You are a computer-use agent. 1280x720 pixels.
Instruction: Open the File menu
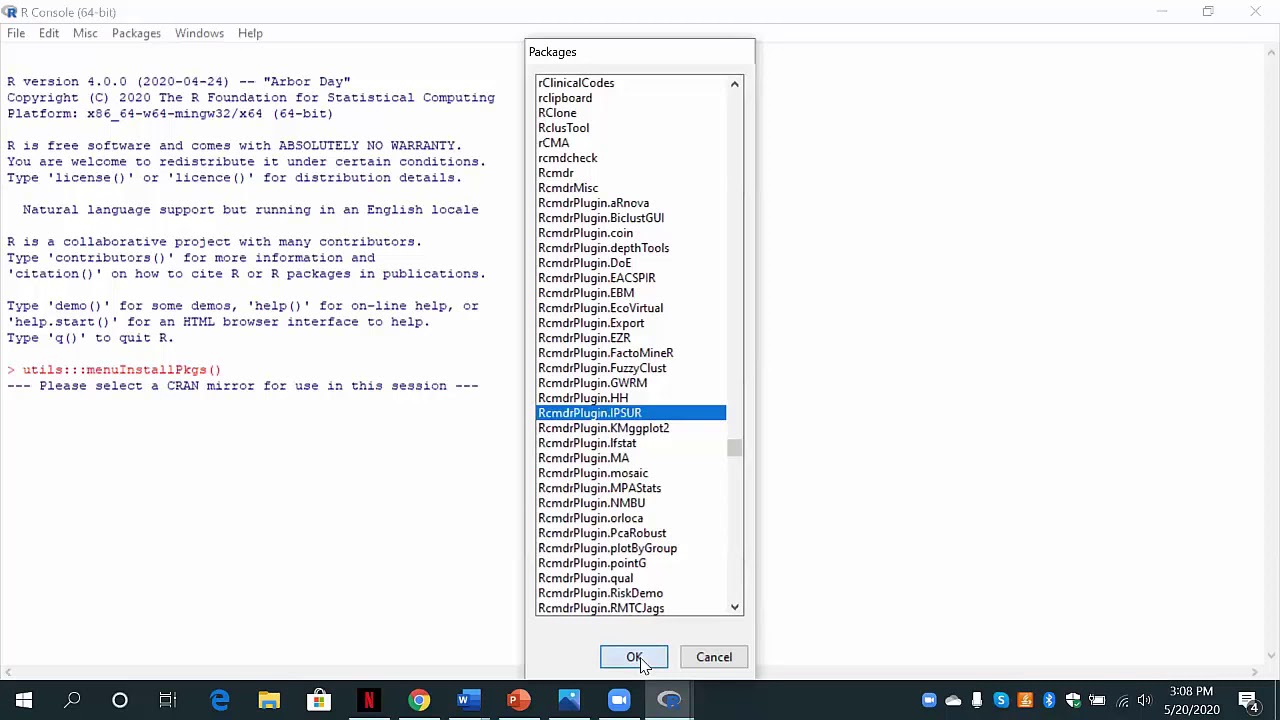(x=16, y=33)
